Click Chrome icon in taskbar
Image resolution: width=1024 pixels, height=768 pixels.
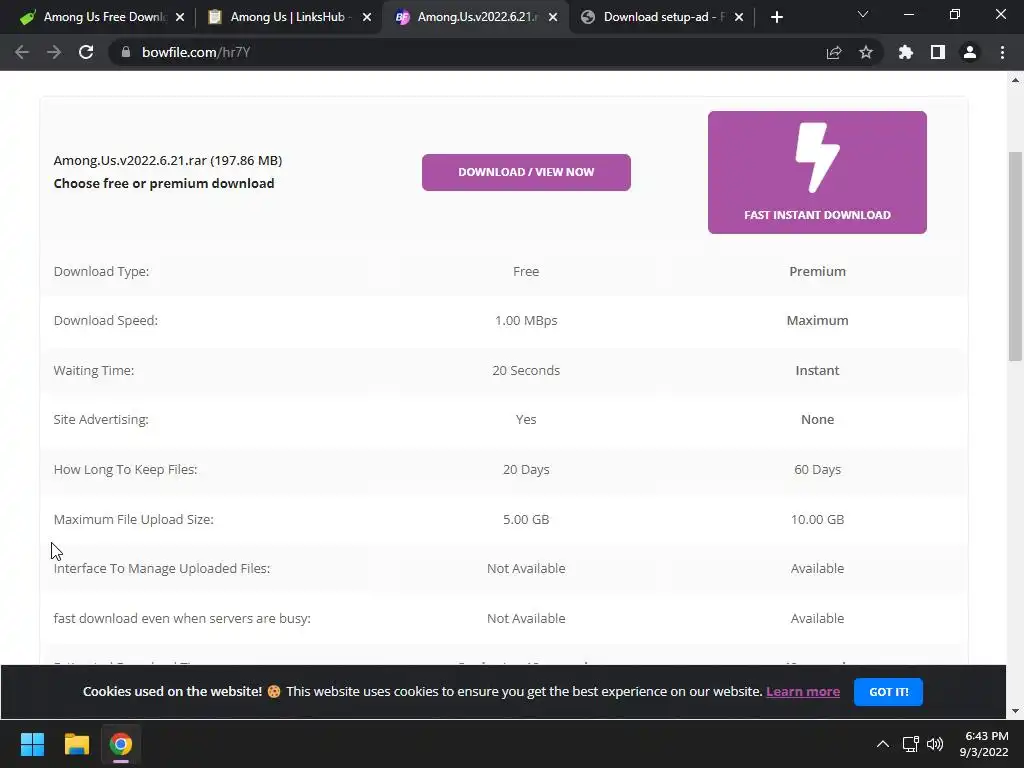[120, 744]
